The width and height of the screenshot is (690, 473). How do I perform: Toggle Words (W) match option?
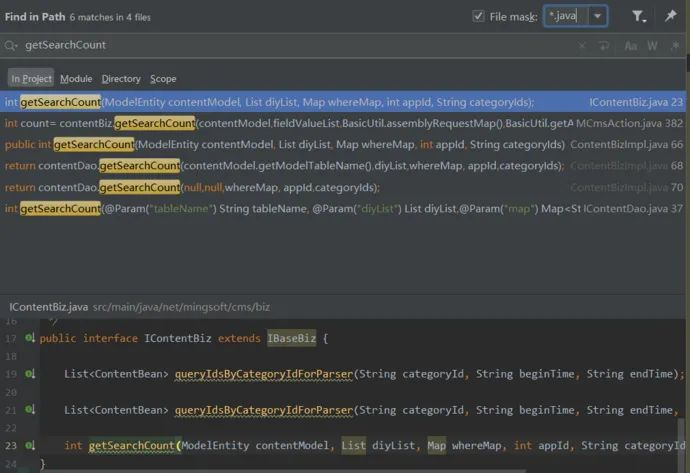(x=652, y=46)
